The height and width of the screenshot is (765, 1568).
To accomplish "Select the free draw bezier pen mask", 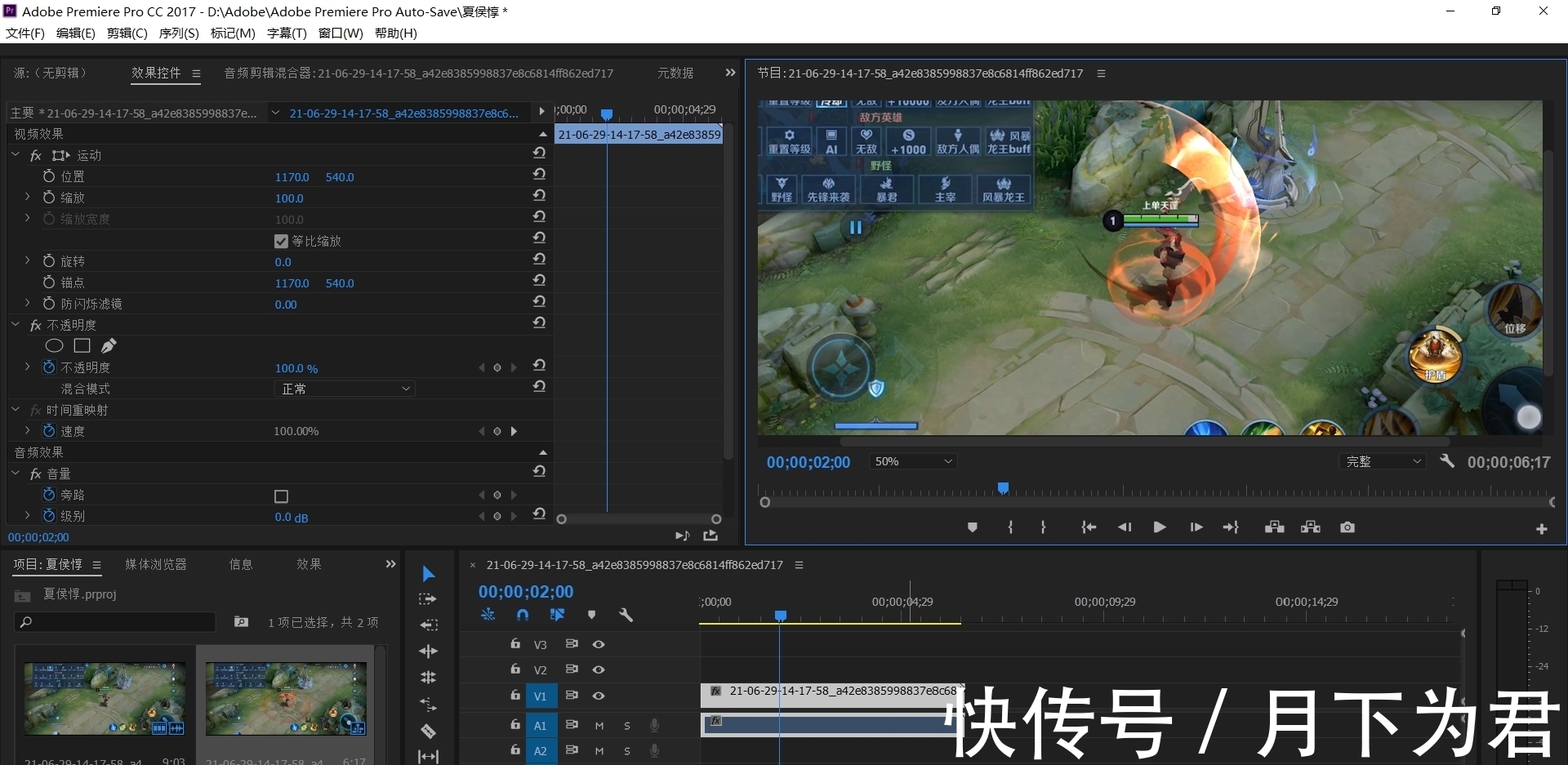I will [x=109, y=345].
